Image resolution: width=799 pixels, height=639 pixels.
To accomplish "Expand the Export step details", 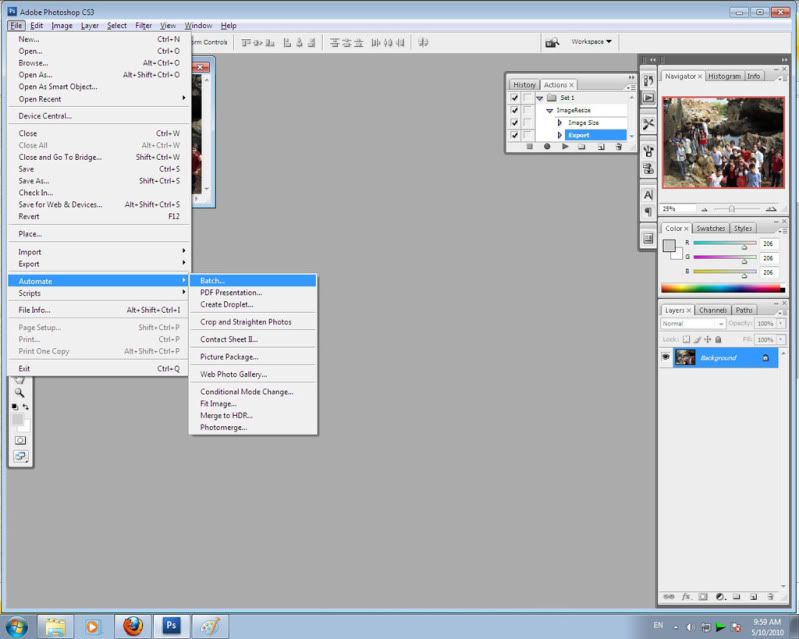I will (x=560, y=135).
